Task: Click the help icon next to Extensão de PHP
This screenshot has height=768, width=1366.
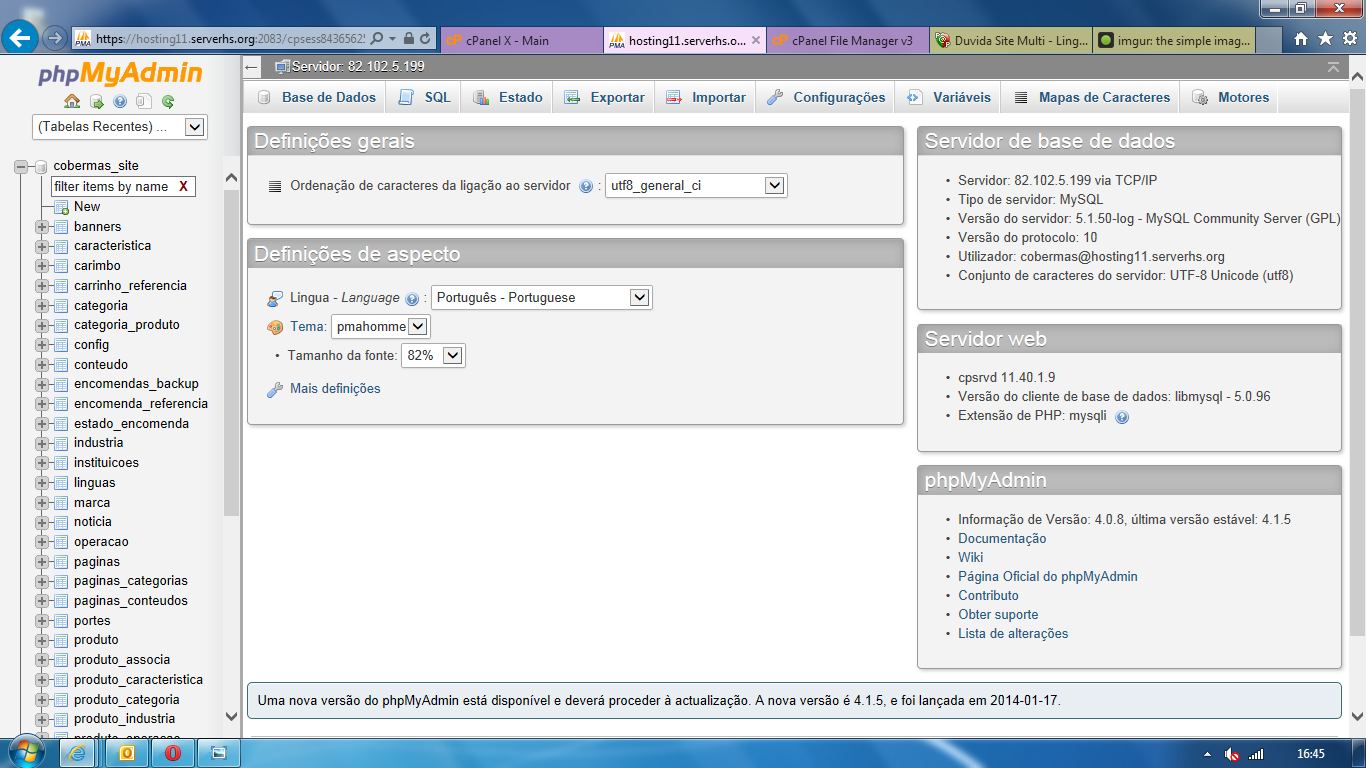Action: click(1122, 417)
